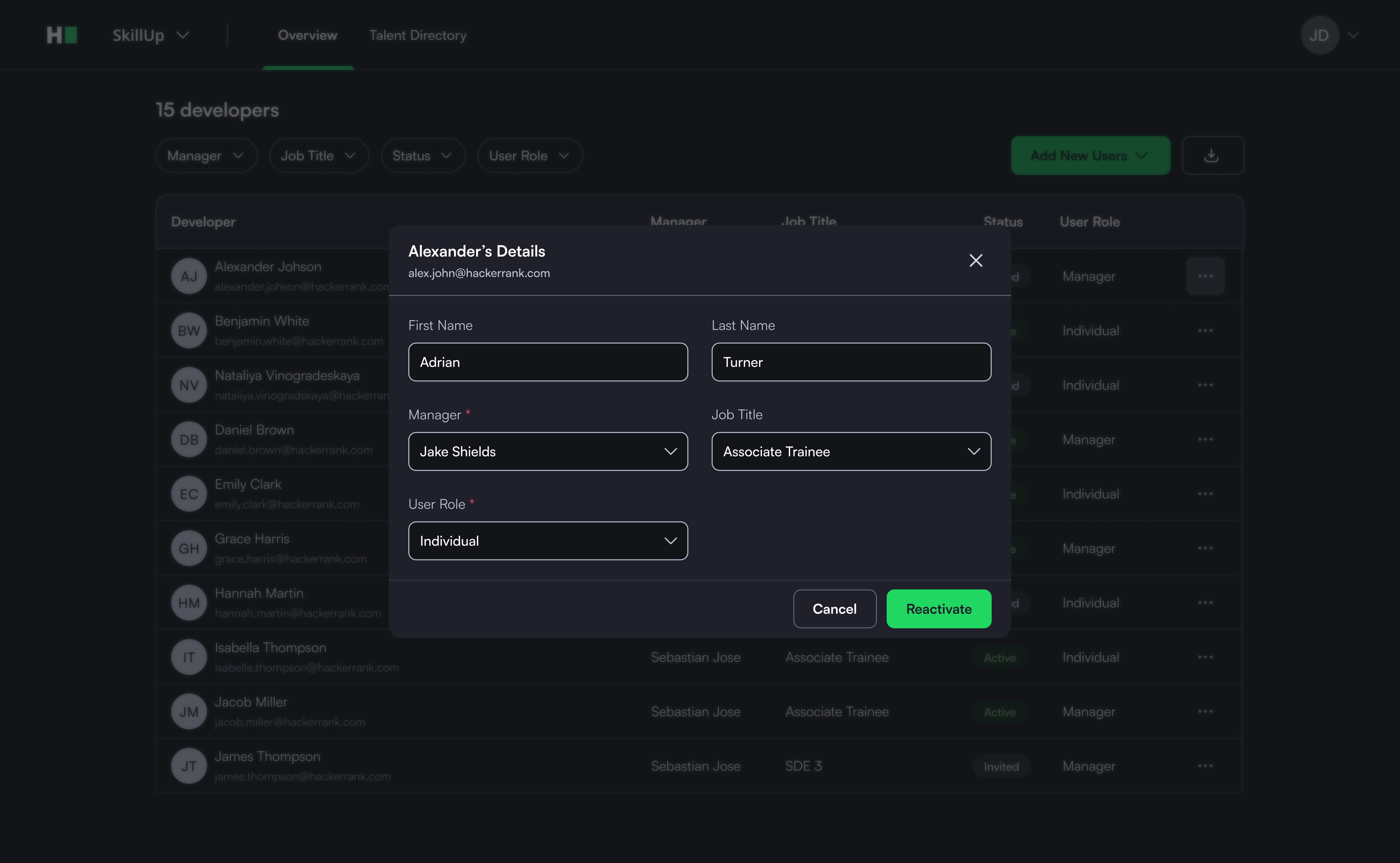The image size is (1400, 863).
Task: Click the HackerRank logo icon
Action: coord(62,35)
